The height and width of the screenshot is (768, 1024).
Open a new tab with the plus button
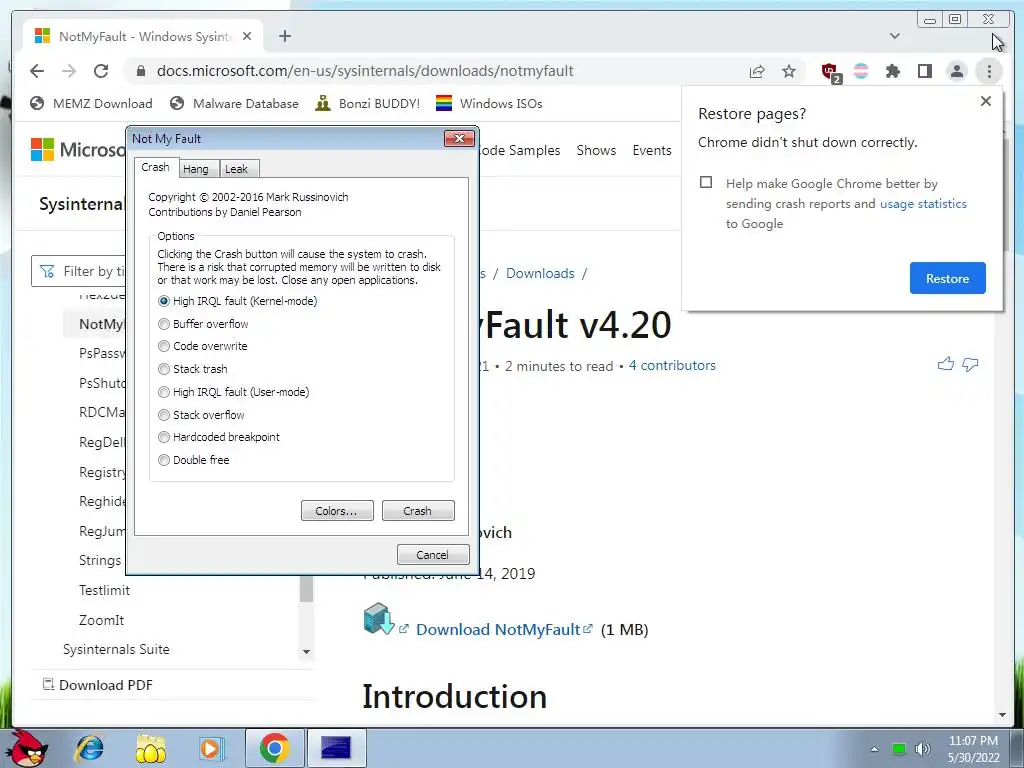(285, 36)
